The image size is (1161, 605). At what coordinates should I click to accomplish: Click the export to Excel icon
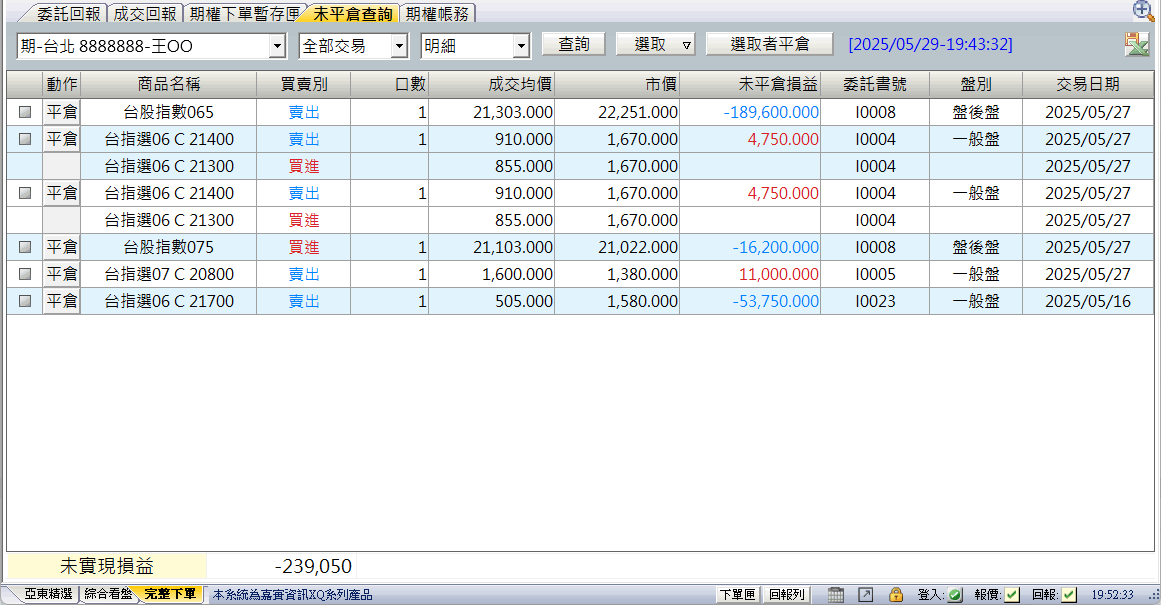(x=1136, y=45)
